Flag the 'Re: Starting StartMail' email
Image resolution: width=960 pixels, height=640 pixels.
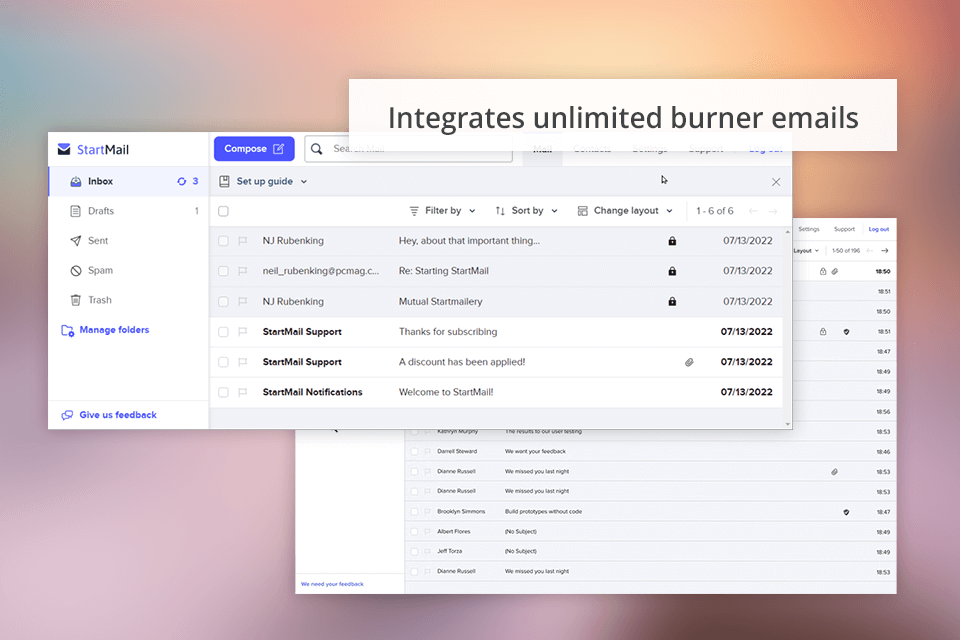(x=242, y=271)
